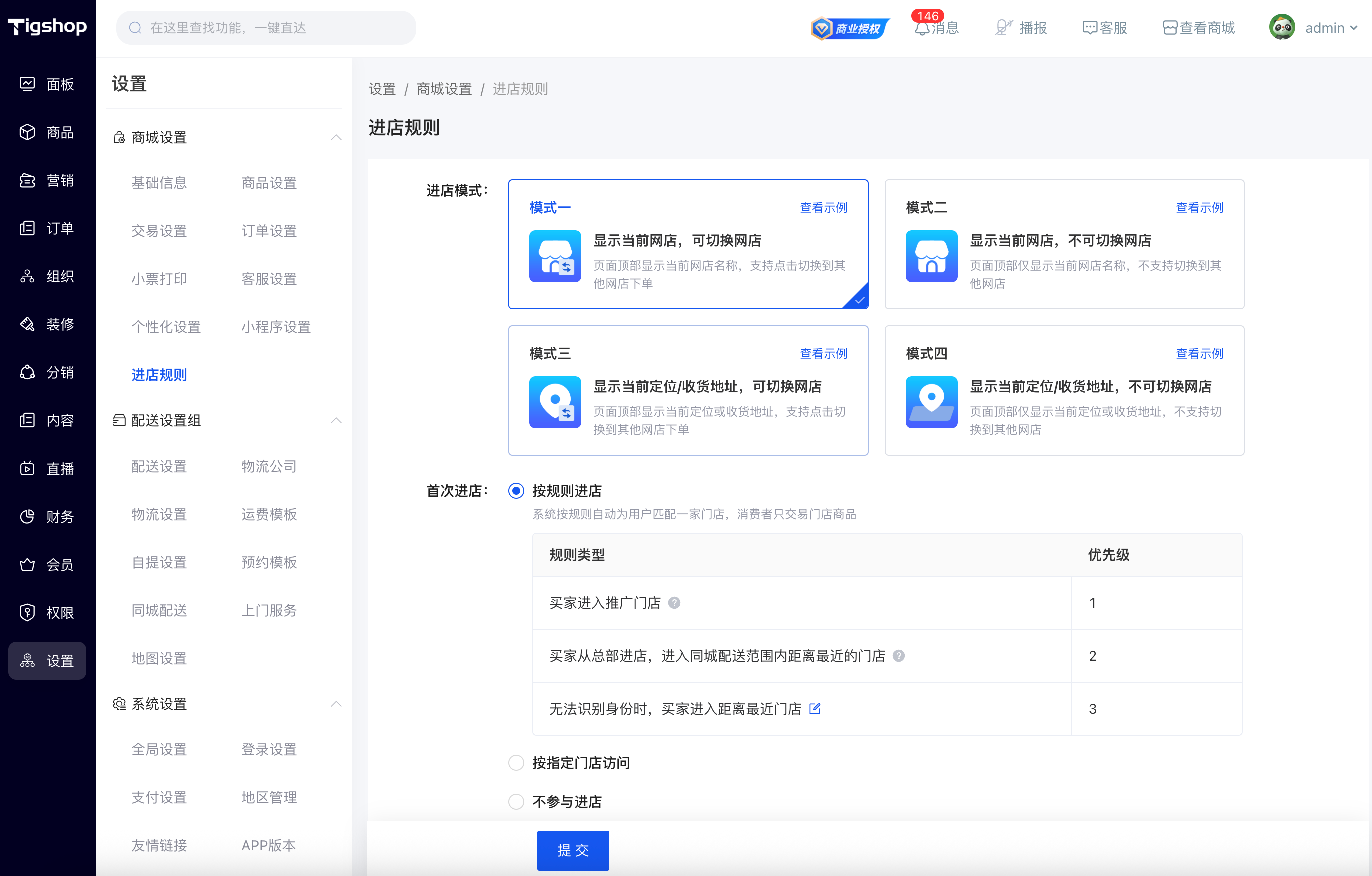The height and width of the screenshot is (876, 1372).
Task: Collapse the 商城设置 section
Action: tap(336, 137)
